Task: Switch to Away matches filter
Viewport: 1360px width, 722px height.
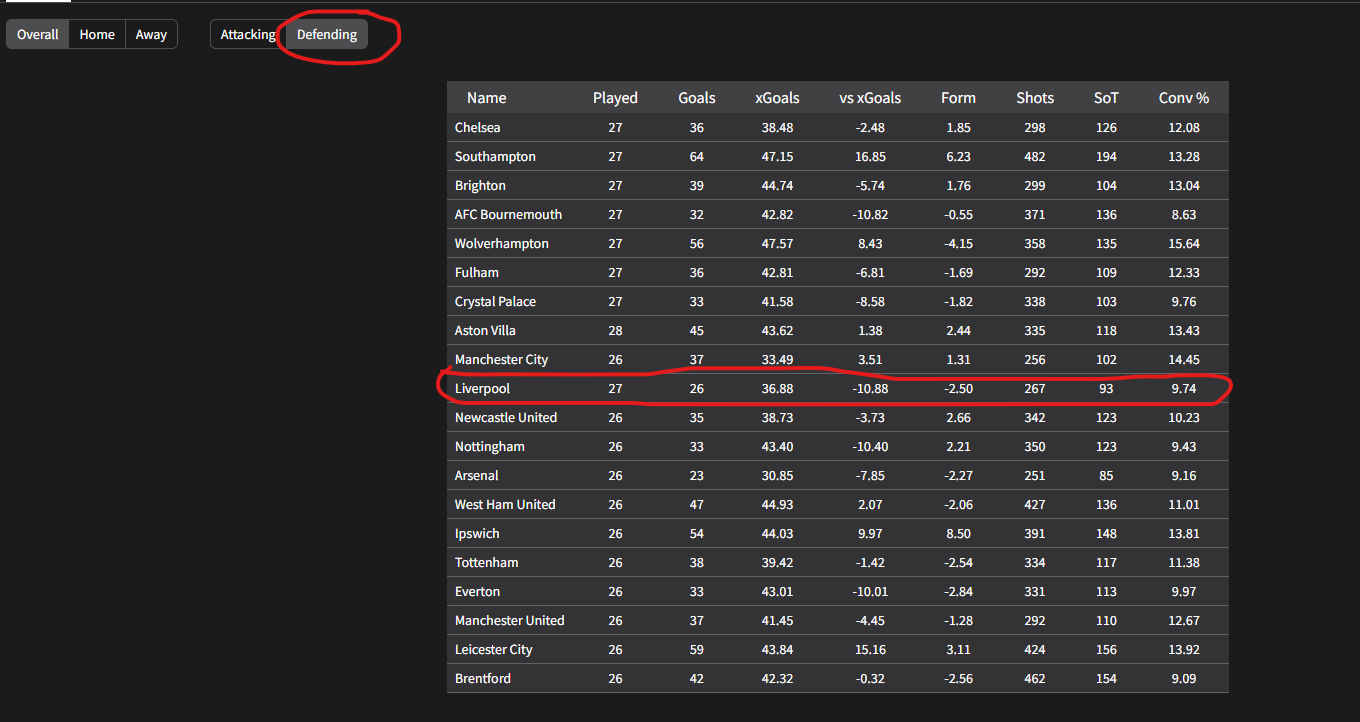Action: (x=151, y=34)
